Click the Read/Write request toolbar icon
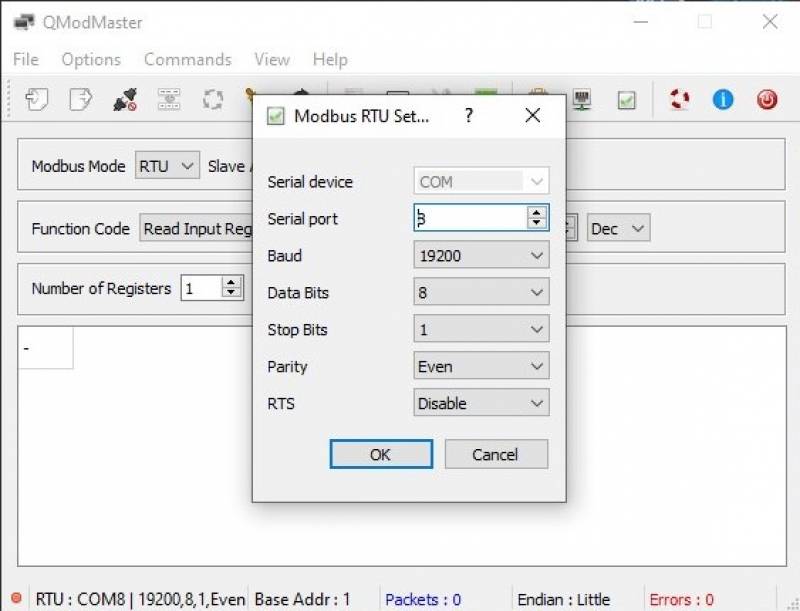 169,99
